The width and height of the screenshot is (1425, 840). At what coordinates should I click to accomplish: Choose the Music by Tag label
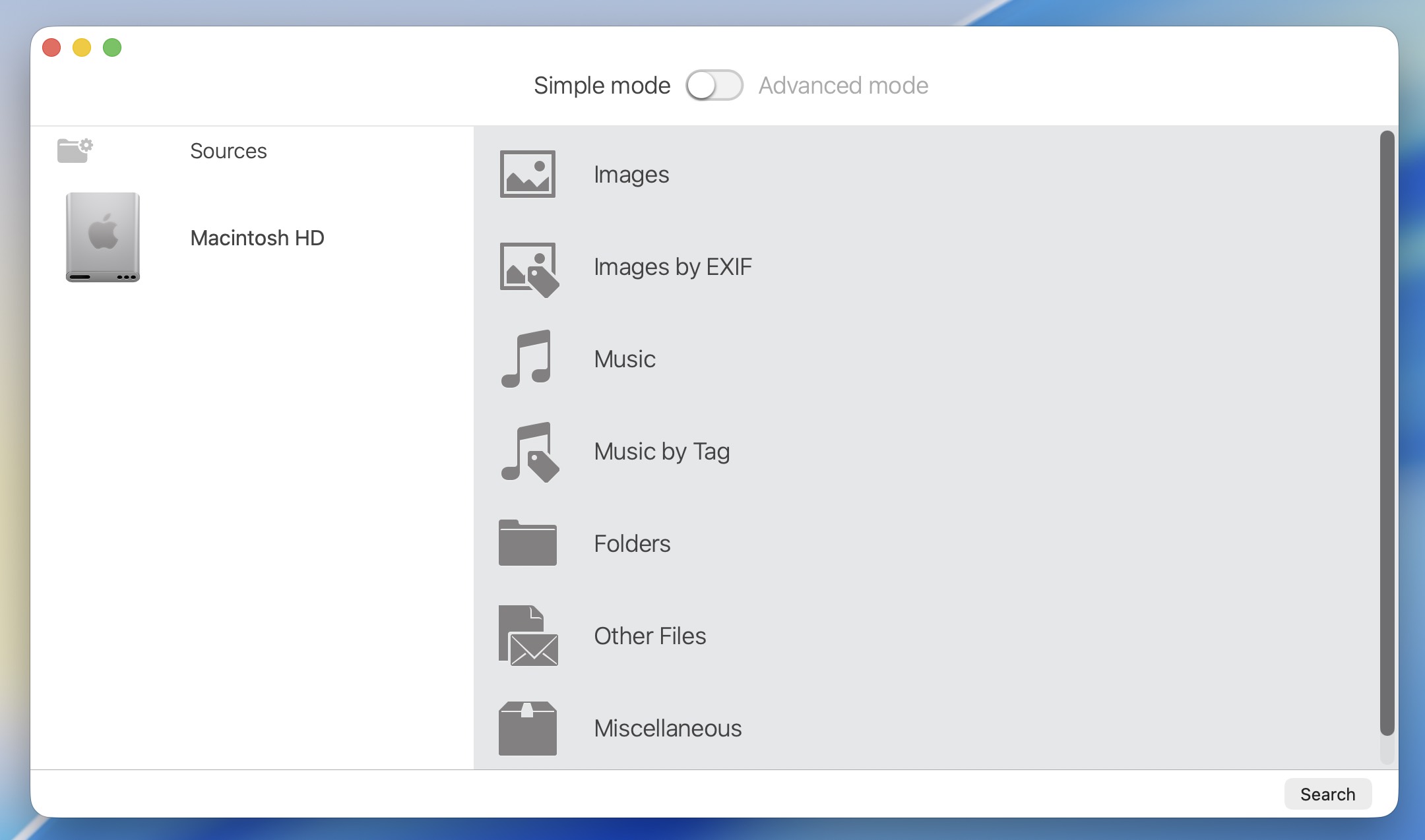click(661, 452)
